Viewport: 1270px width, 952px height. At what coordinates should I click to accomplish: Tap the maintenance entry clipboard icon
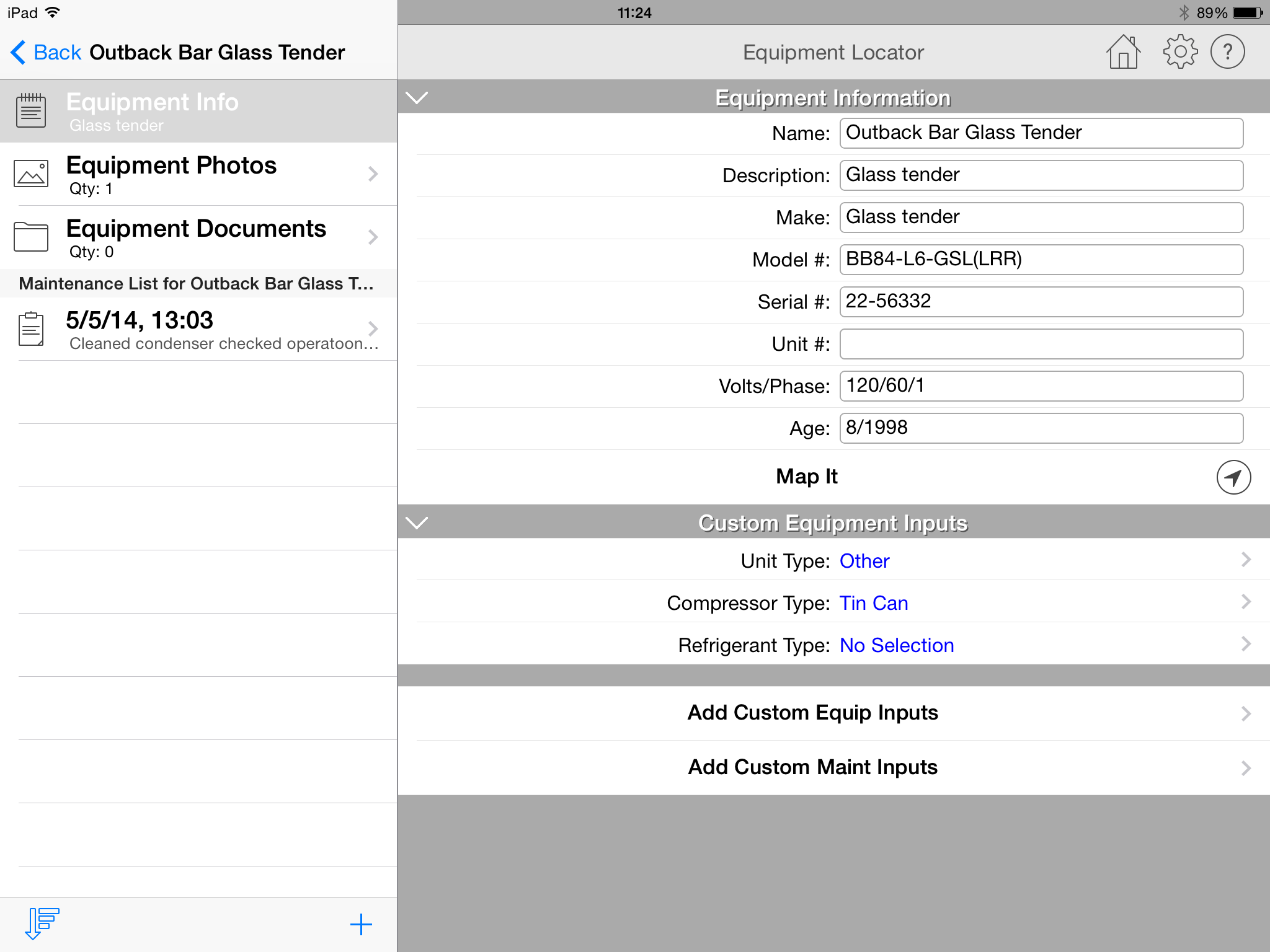[x=31, y=328]
